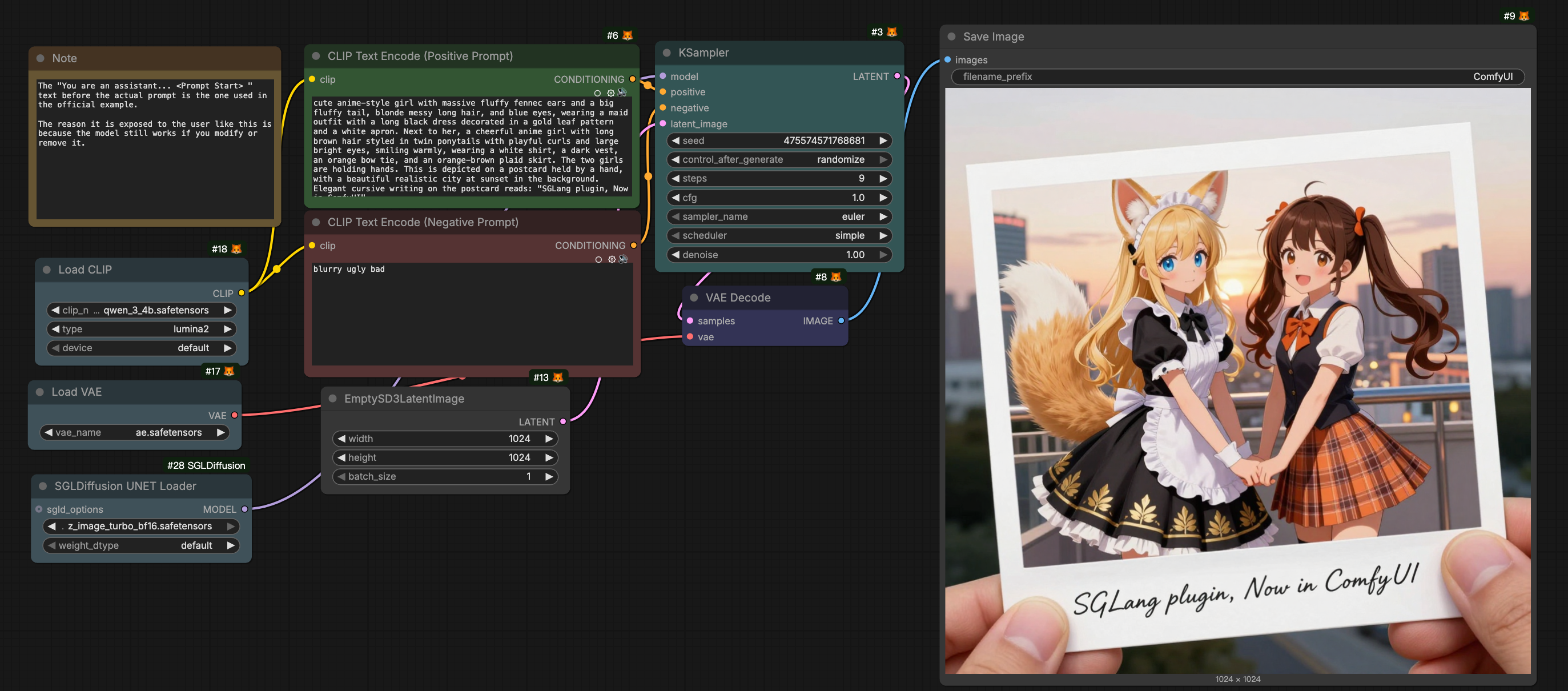Click circle icon in Negative Prompt node

tap(598, 259)
